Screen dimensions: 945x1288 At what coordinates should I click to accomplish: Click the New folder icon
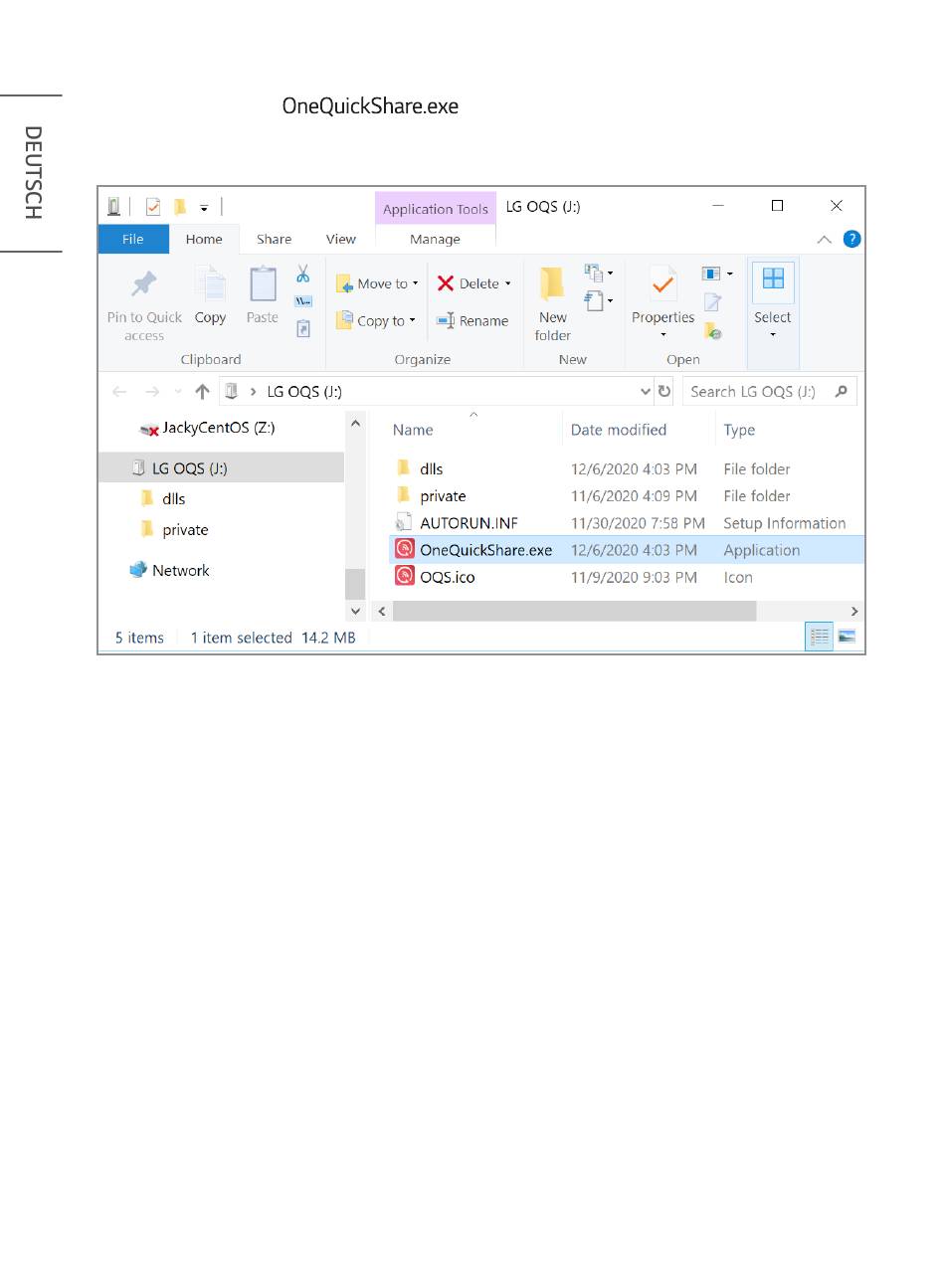coord(552,283)
